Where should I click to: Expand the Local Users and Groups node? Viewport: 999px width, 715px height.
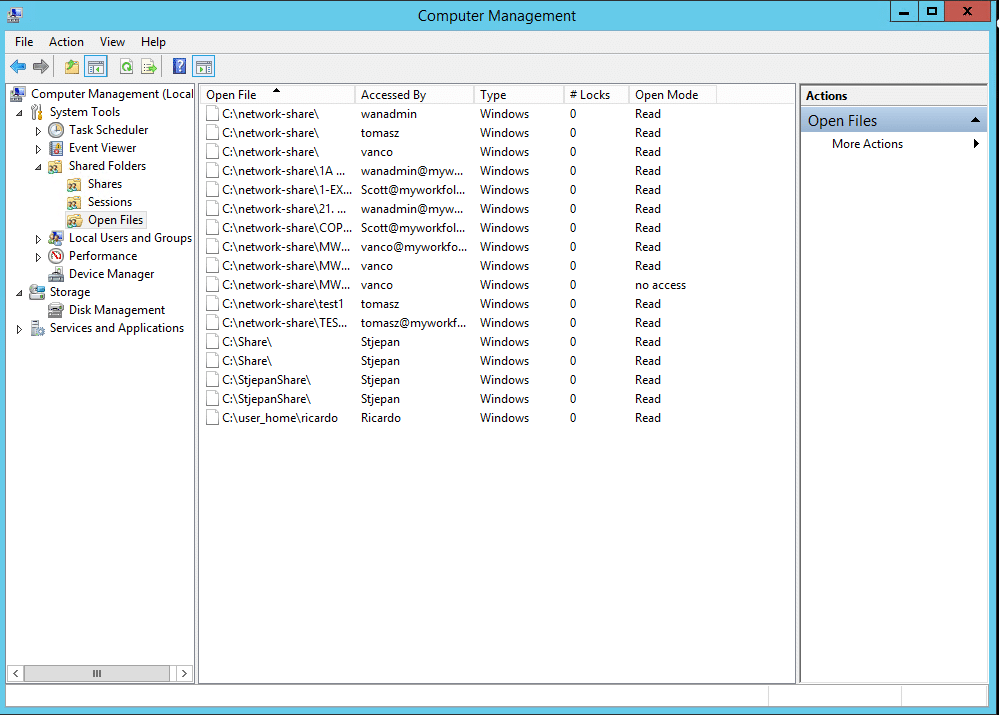(38, 238)
